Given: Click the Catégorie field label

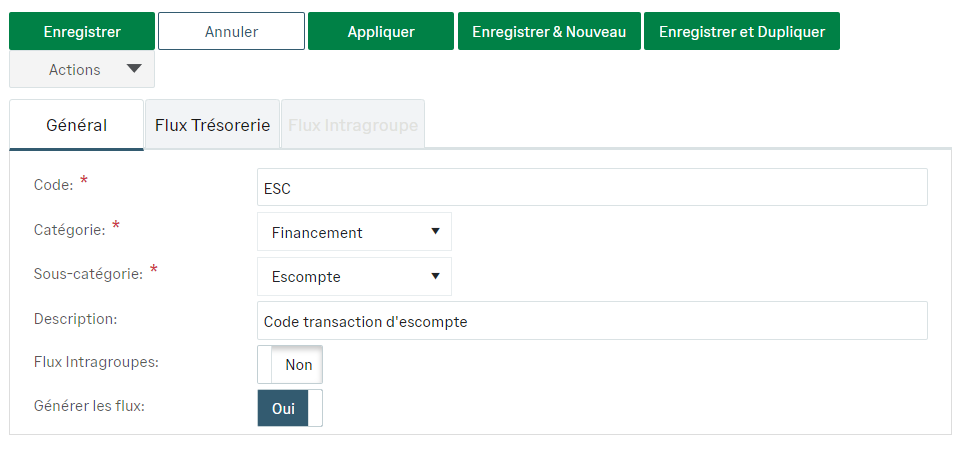Looking at the screenshot, I should tap(69, 230).
